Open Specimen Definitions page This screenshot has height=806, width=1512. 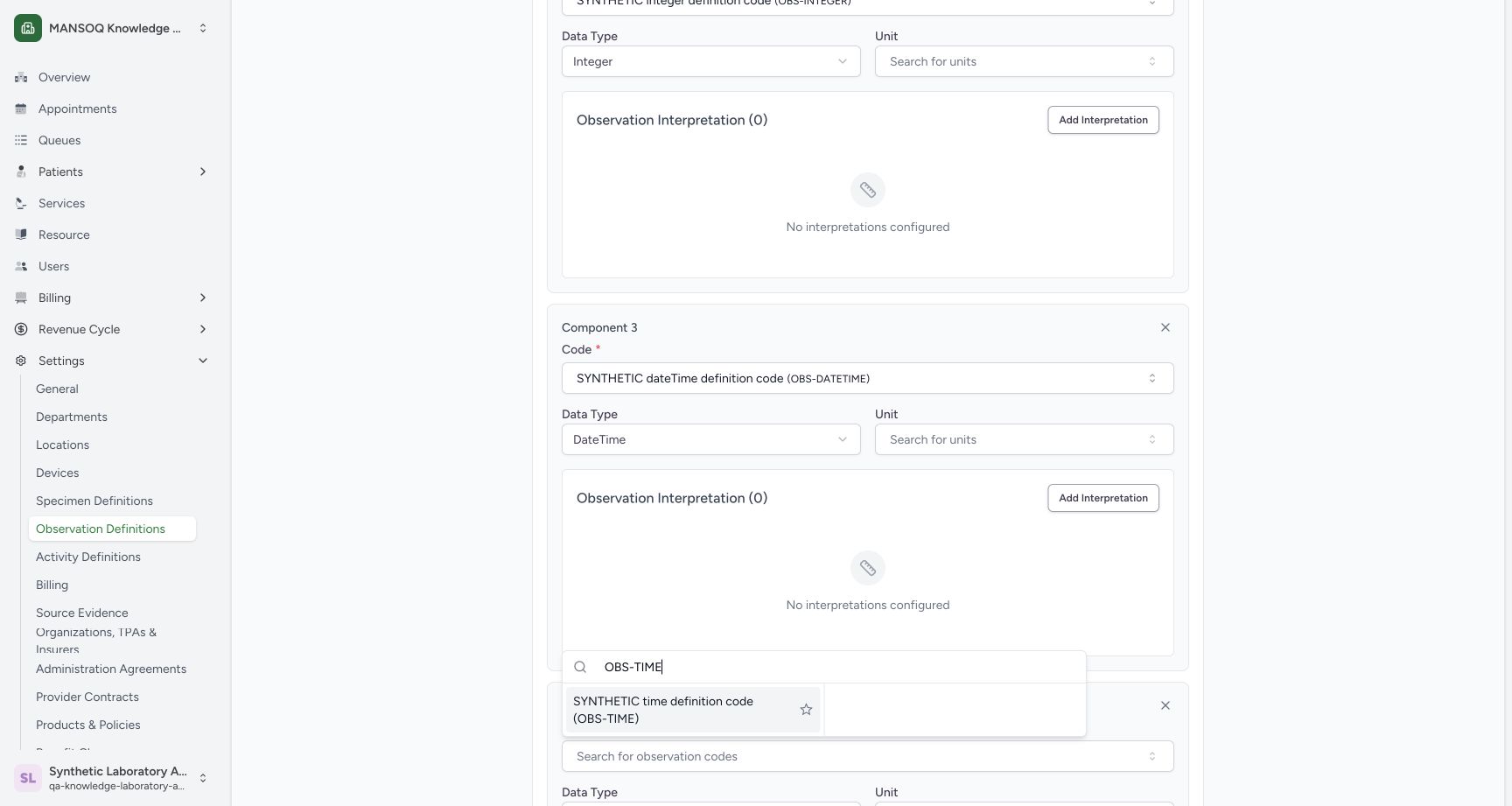94,501
